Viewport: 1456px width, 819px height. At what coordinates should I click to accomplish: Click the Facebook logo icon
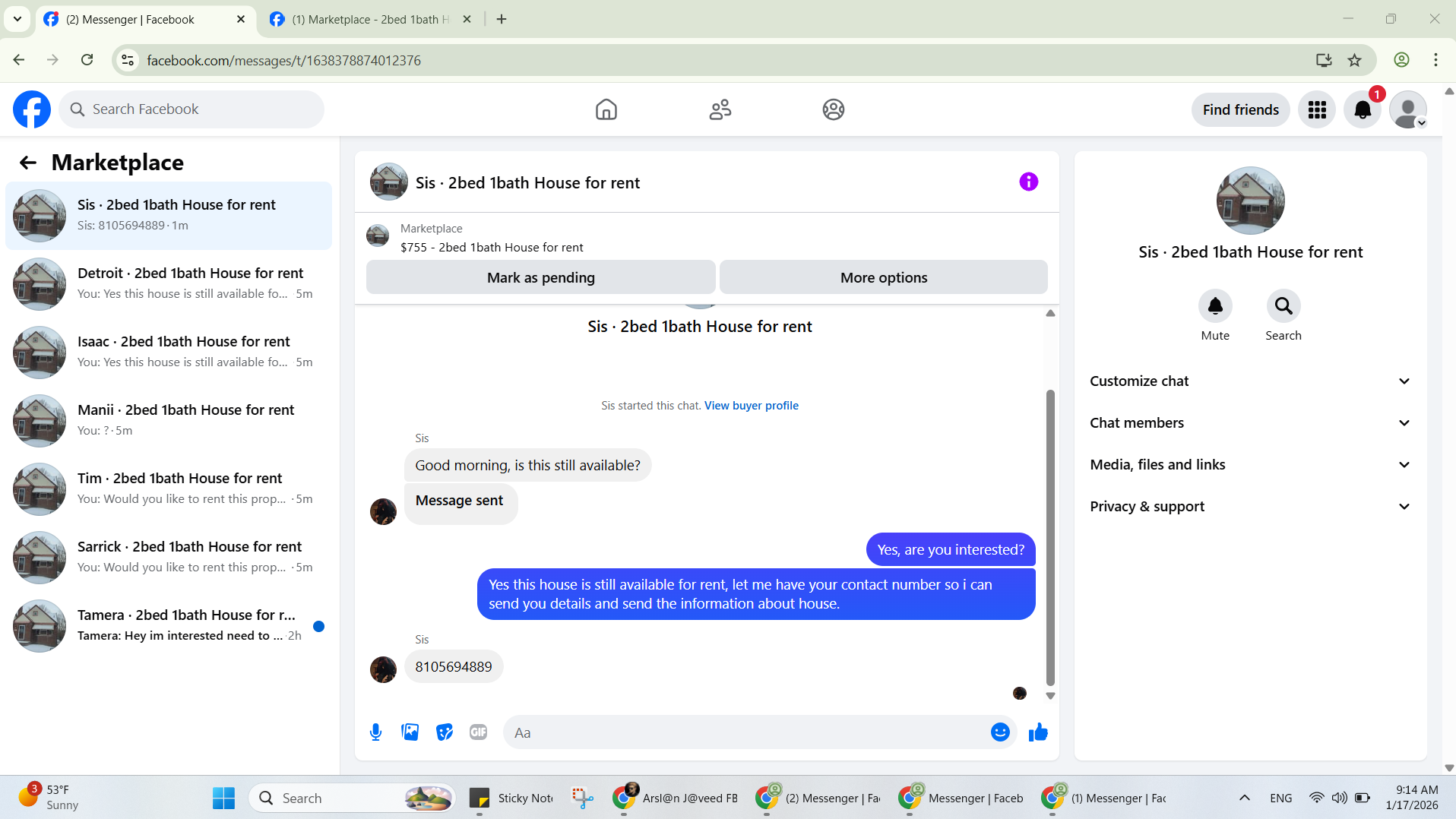coord(32,109)
